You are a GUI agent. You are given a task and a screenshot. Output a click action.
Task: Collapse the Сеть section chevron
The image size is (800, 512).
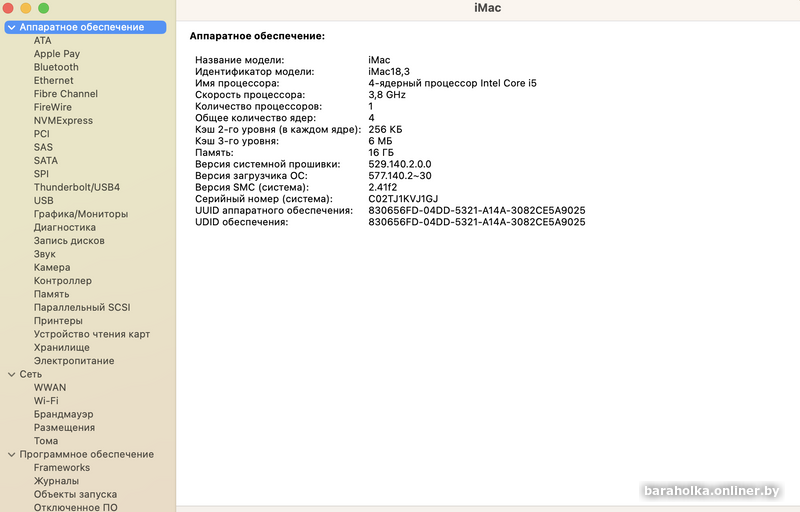click(x=11, y=374)
